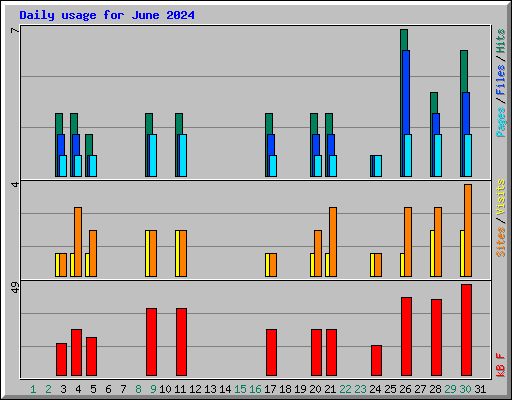Click the blue Files bar for day 26
Image resolution: width=512 pixels, height=400 pixels.
point(406,92)
